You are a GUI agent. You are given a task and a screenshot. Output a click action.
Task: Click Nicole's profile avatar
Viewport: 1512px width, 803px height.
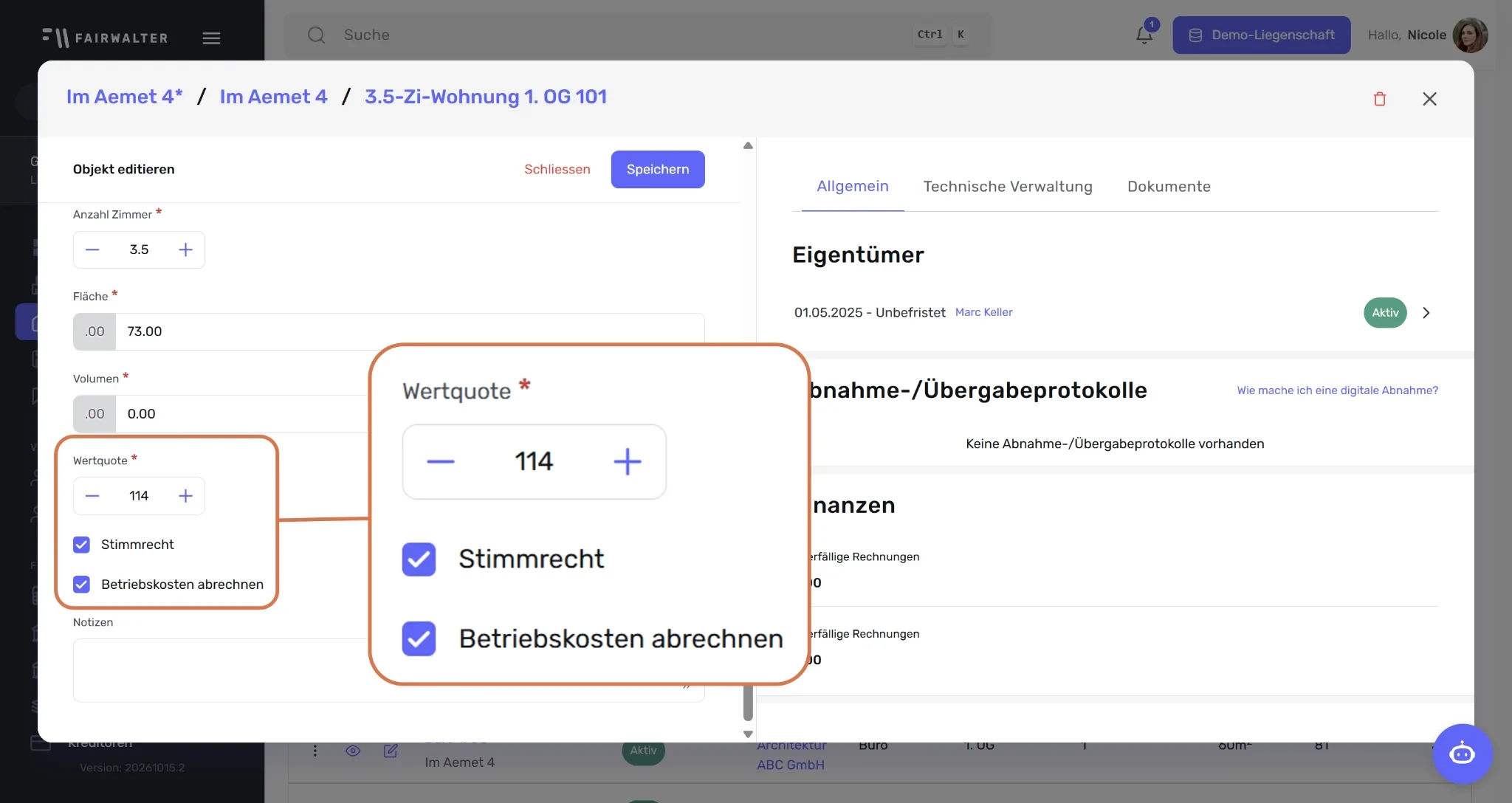click(x=1469, y=35)
